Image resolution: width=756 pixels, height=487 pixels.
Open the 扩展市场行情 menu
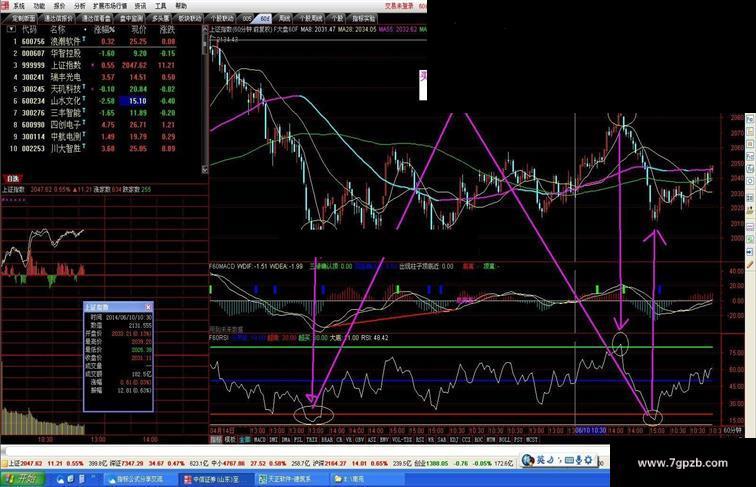(110, 6)
